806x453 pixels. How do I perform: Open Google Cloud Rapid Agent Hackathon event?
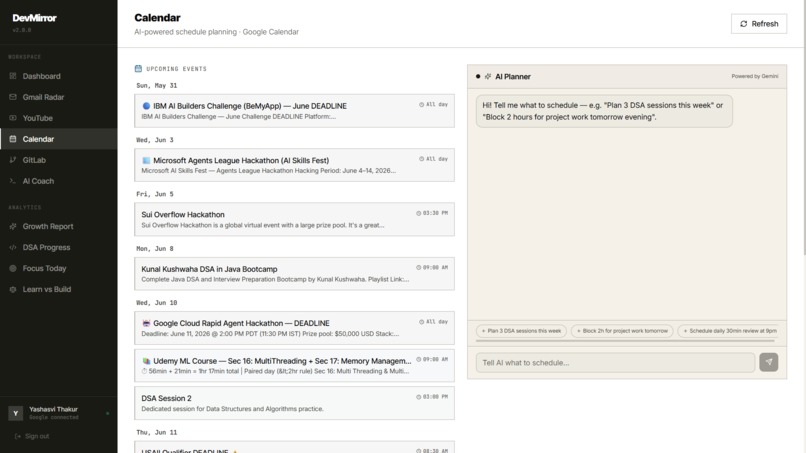coord(294,328)
